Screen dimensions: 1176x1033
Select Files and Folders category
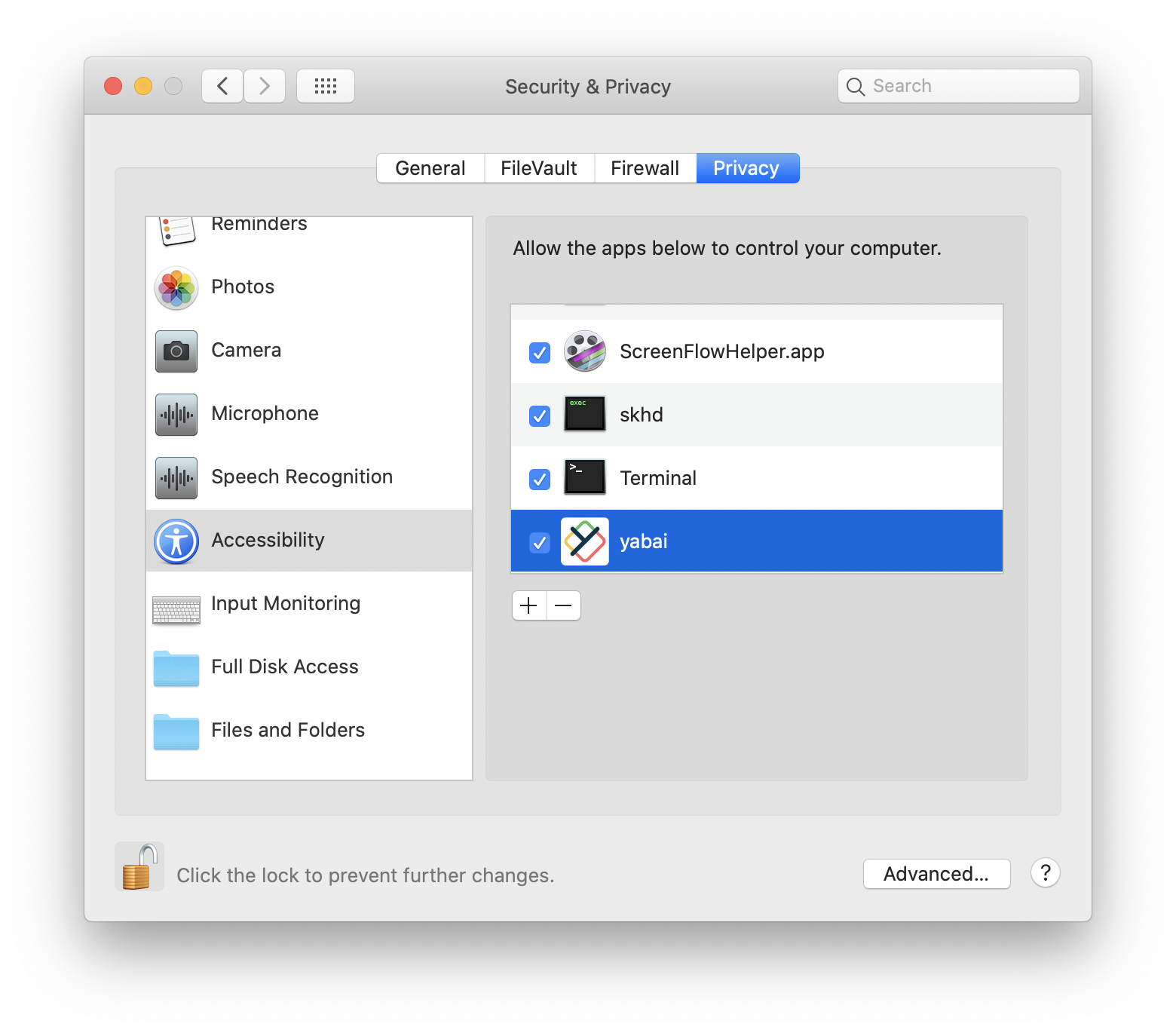[309, 731]
